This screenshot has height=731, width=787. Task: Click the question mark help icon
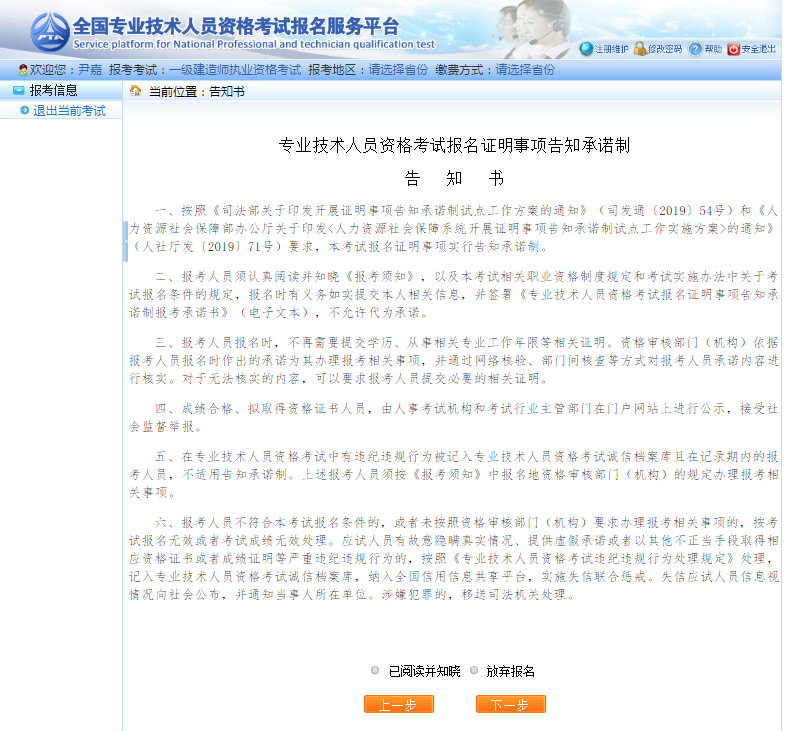695,49
